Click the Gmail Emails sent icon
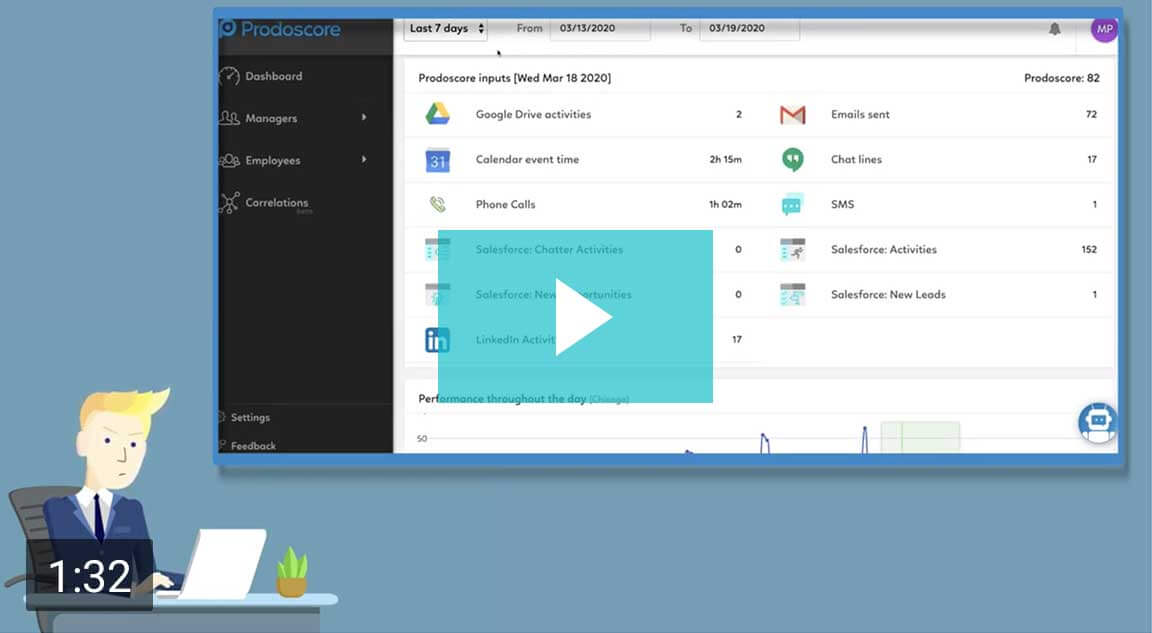Viewport: 1152px width, 633px height. 793,115
